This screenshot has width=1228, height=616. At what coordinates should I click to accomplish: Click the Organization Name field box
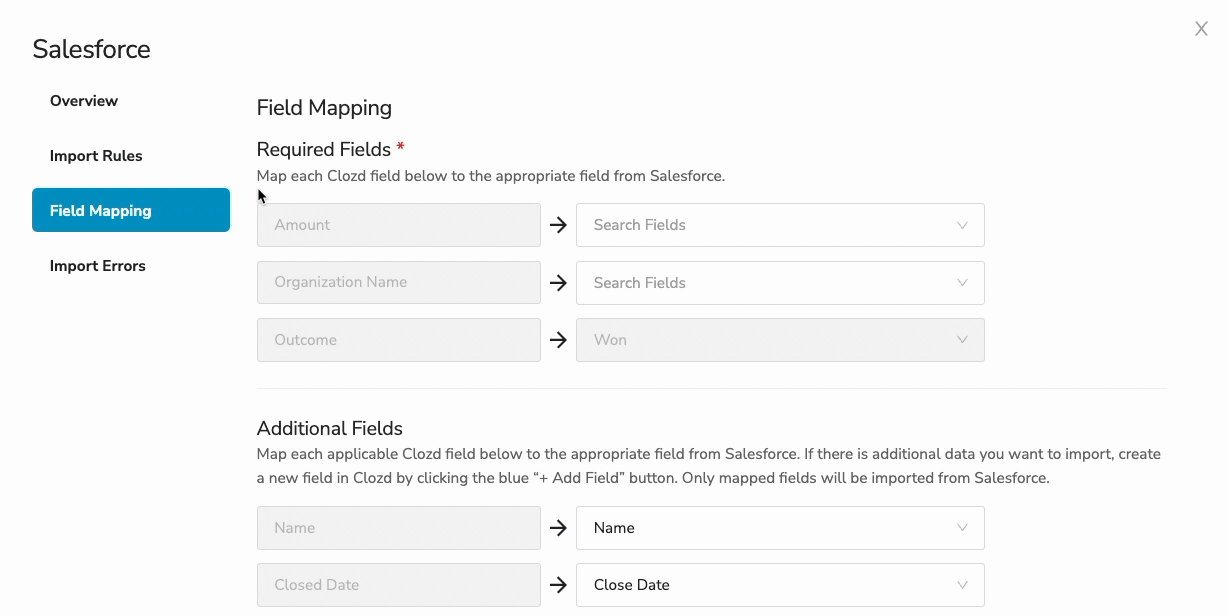(398, 283)
